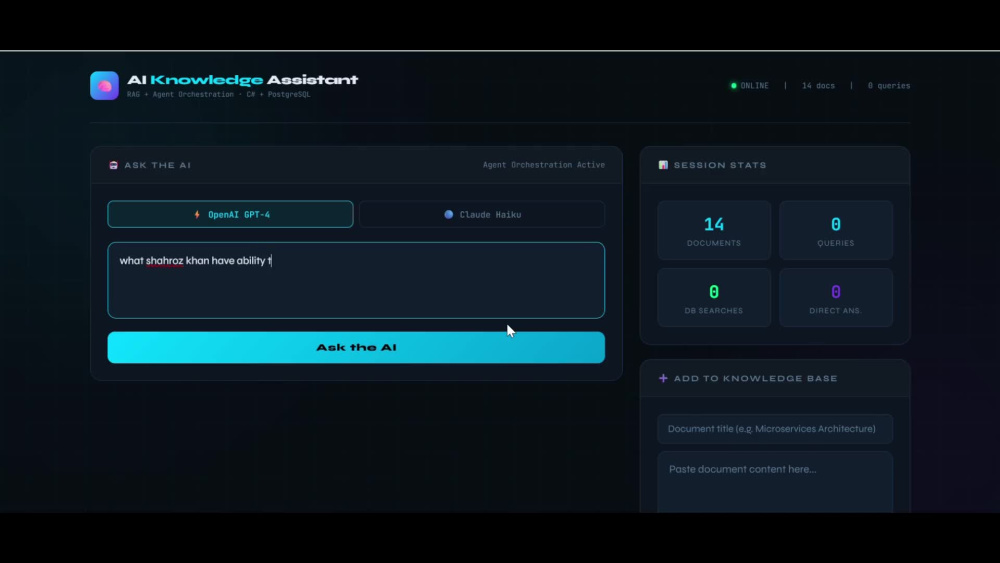Click the Paste document content text area

pos(775,482)
